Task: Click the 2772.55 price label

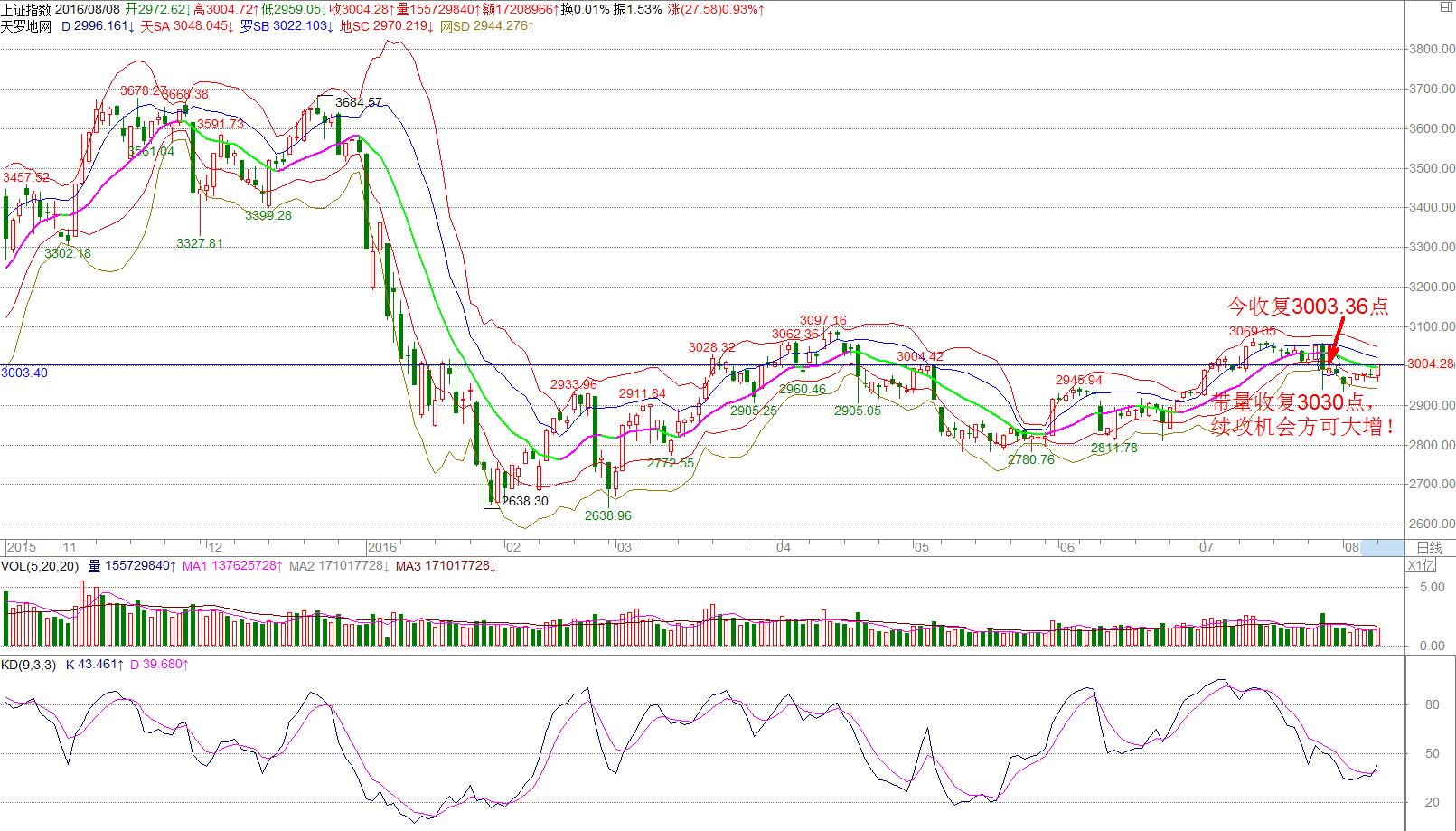Action: click(671, 463)
